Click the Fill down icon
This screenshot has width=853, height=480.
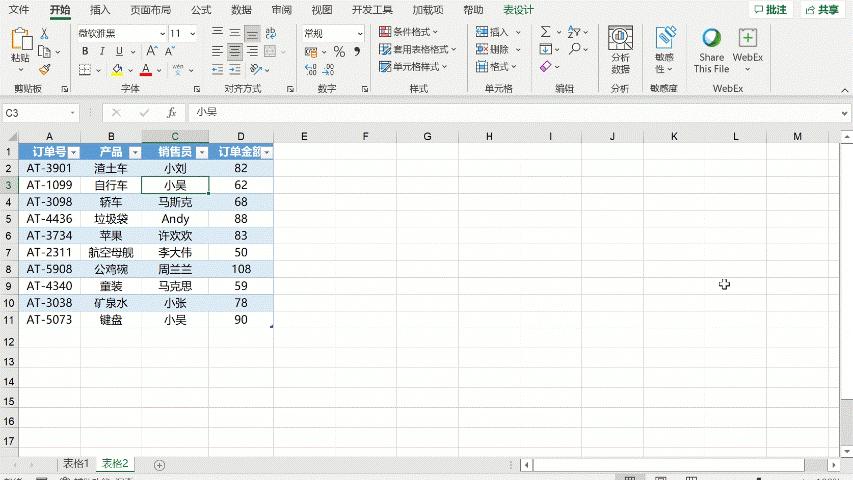[x=545, y=49]
